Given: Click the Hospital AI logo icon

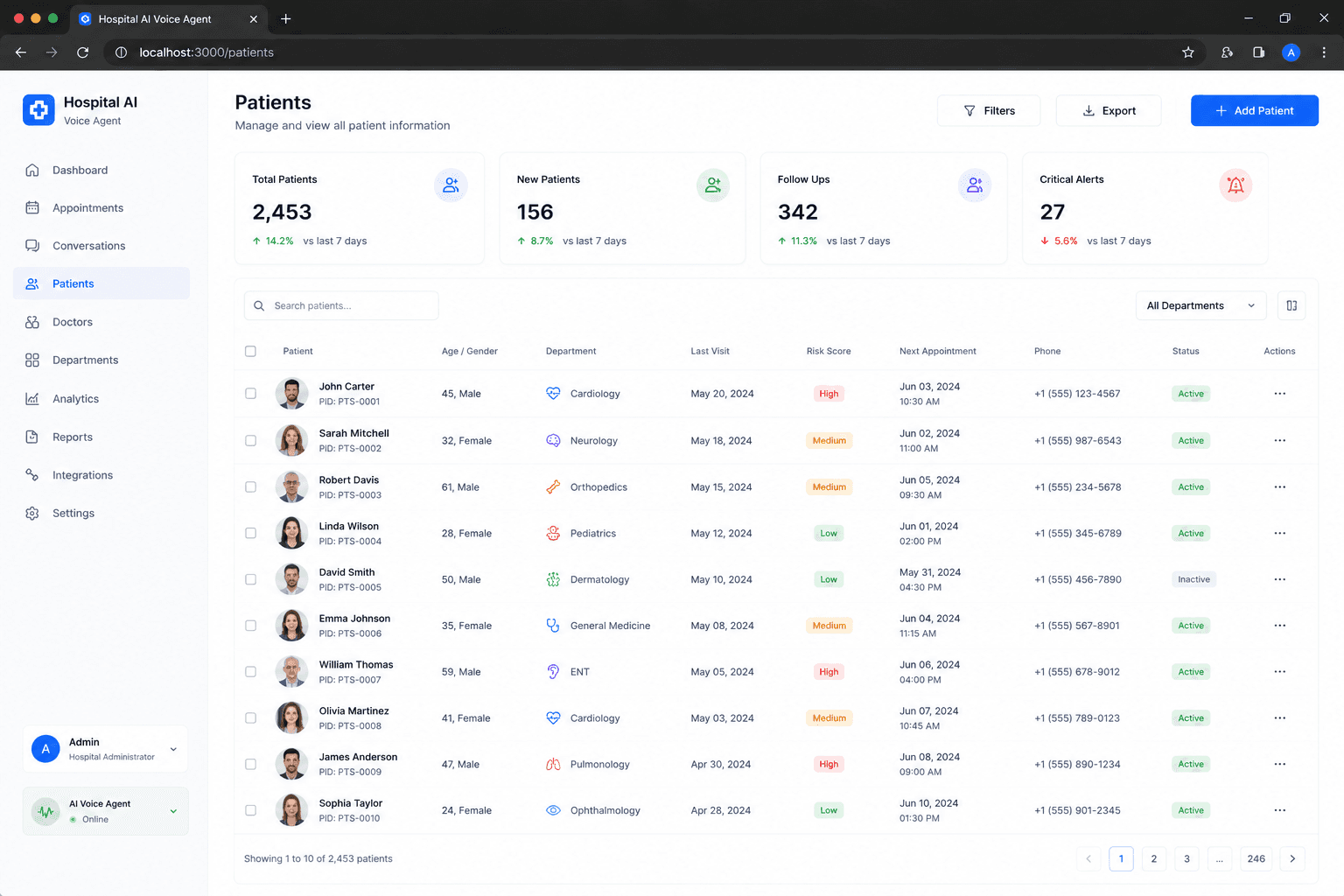Looking at the screenshot, I should tap(38, 110).
